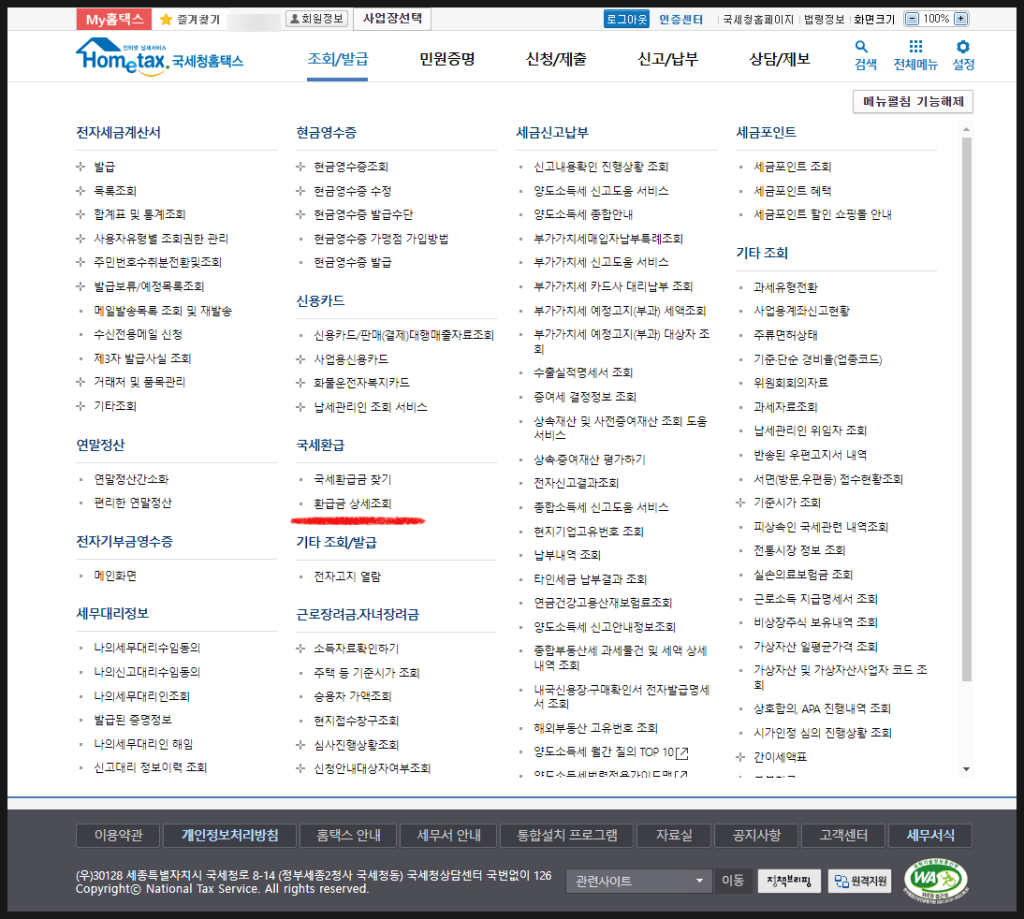Screen dimensions: 1024x919
Task: Click the 메뉴펼침 기능해제 button
Action: [x=912, y=102]
